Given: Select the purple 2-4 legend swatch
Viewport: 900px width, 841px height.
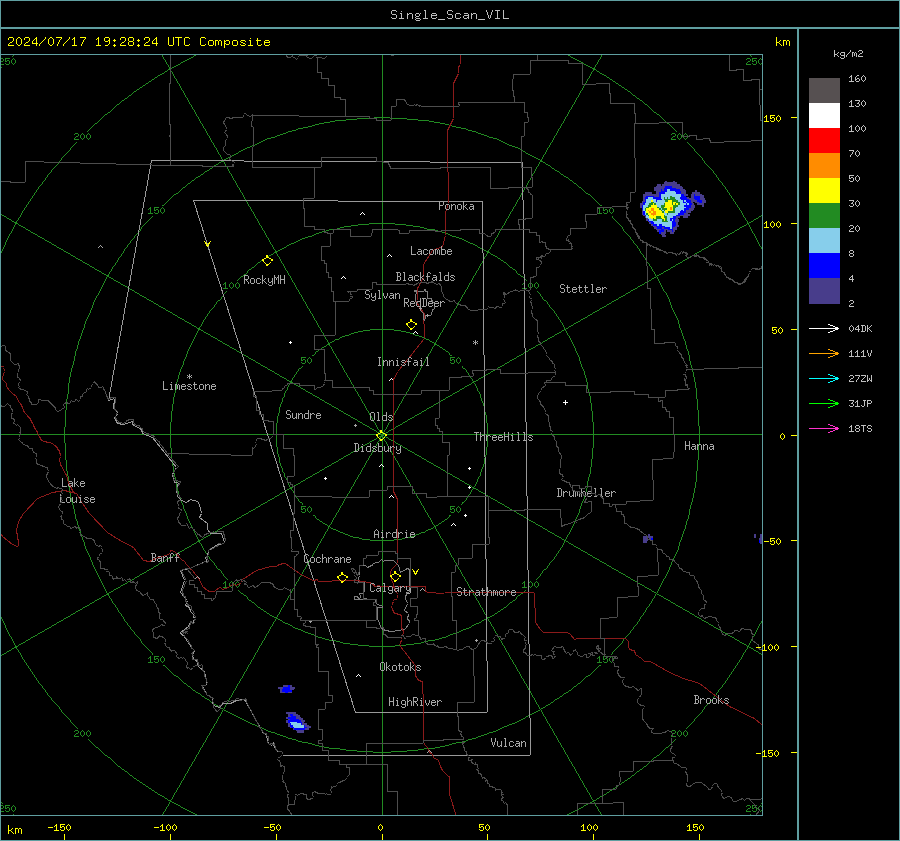Looking at the screenshot, I should [x=824, y=290].
